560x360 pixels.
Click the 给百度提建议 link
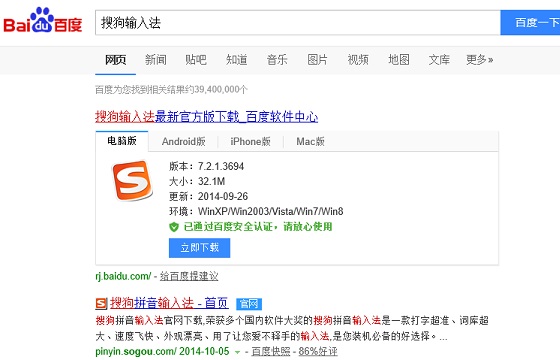coord(189,276)
